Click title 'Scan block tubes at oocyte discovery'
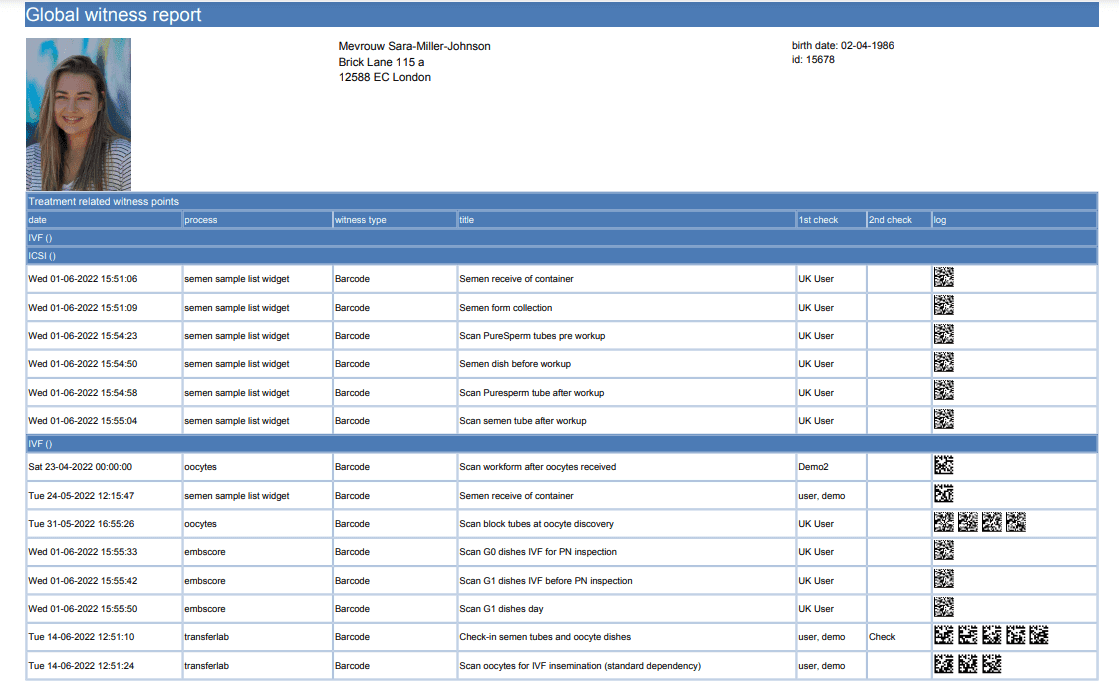1119x685 pixels. (x=536, y=524)
